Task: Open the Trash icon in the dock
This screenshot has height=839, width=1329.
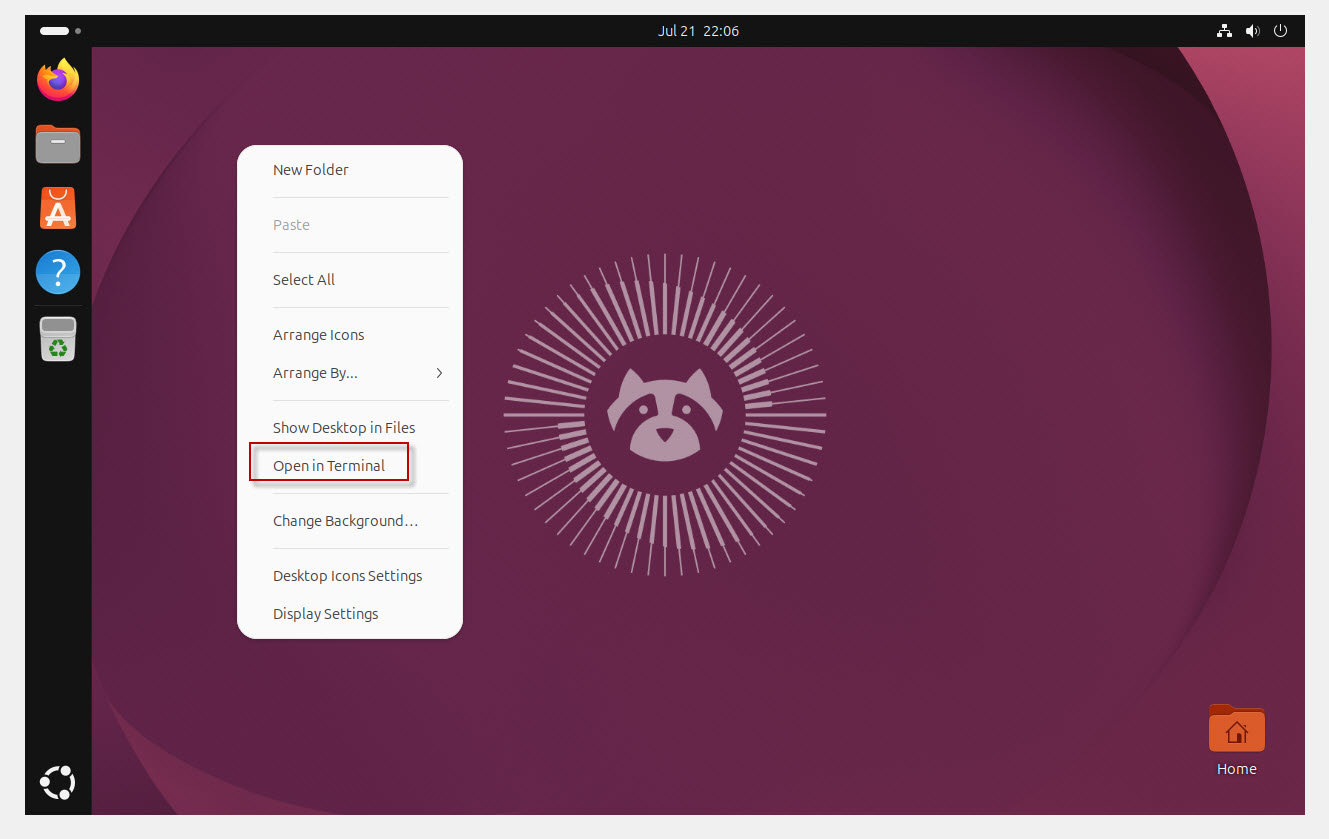Action: (x=58, y=338)
